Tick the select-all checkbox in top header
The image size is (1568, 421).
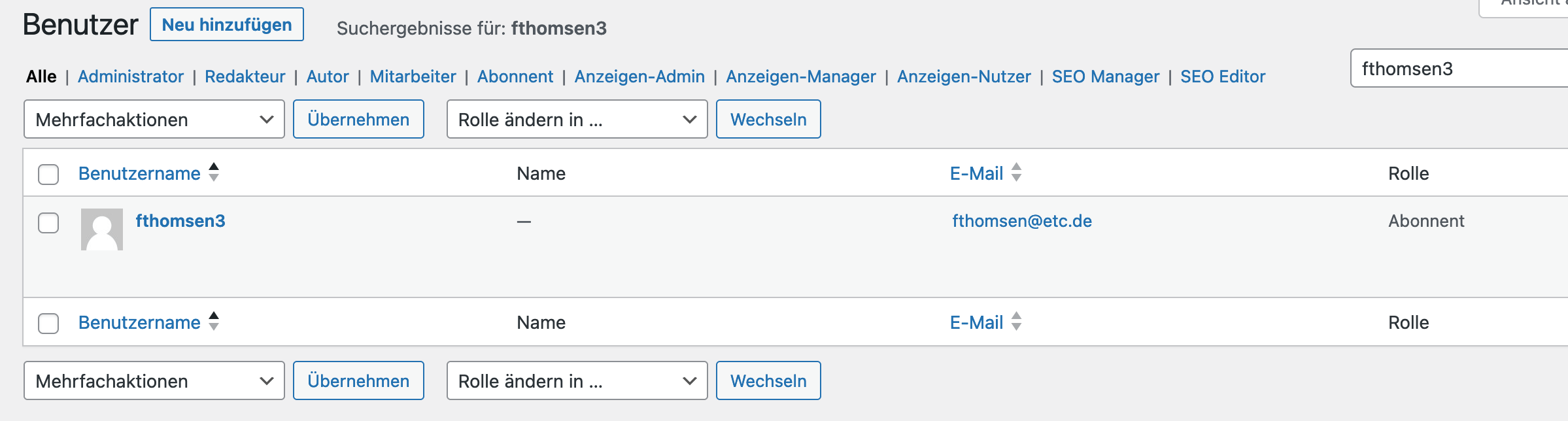48,175
